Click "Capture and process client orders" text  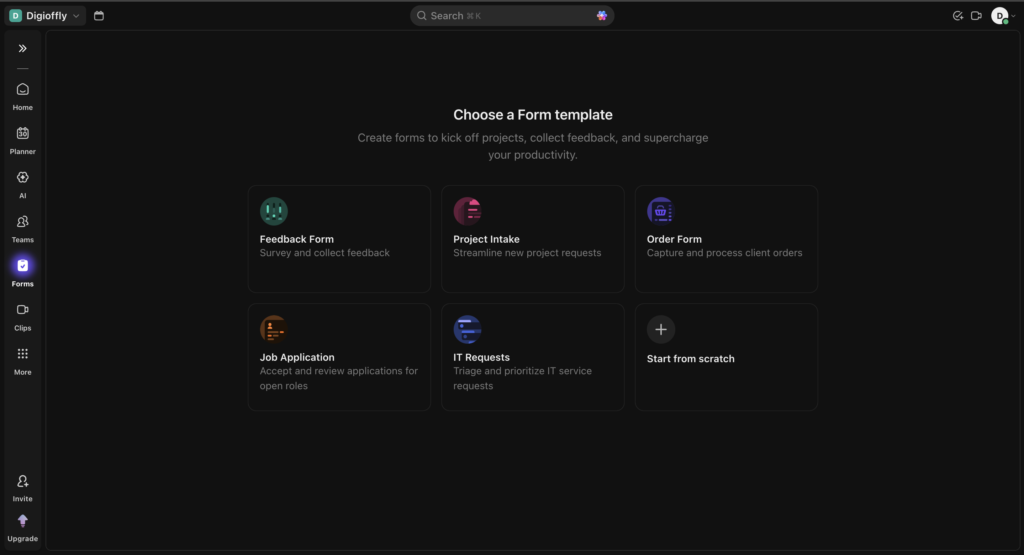724,253
